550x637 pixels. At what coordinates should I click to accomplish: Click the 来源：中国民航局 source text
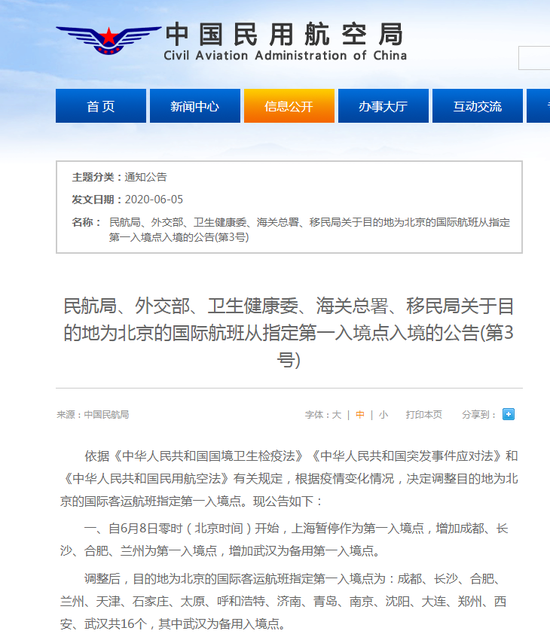coord(93,414)
